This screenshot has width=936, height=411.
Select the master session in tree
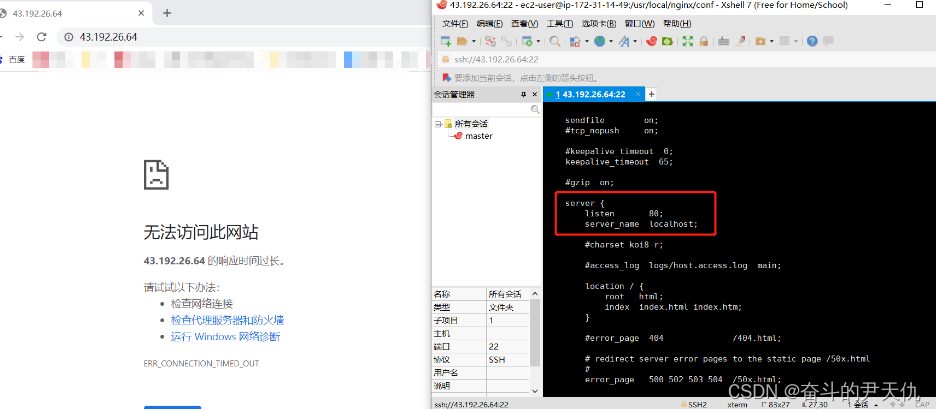479,136
